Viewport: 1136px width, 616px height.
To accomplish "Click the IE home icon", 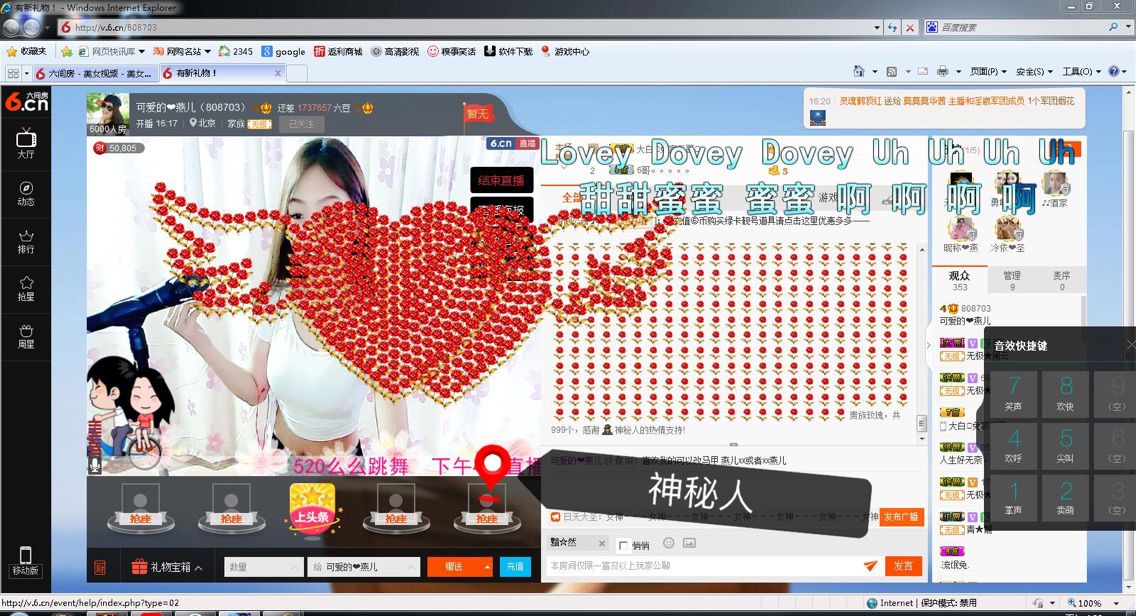I will coord(859,71).
